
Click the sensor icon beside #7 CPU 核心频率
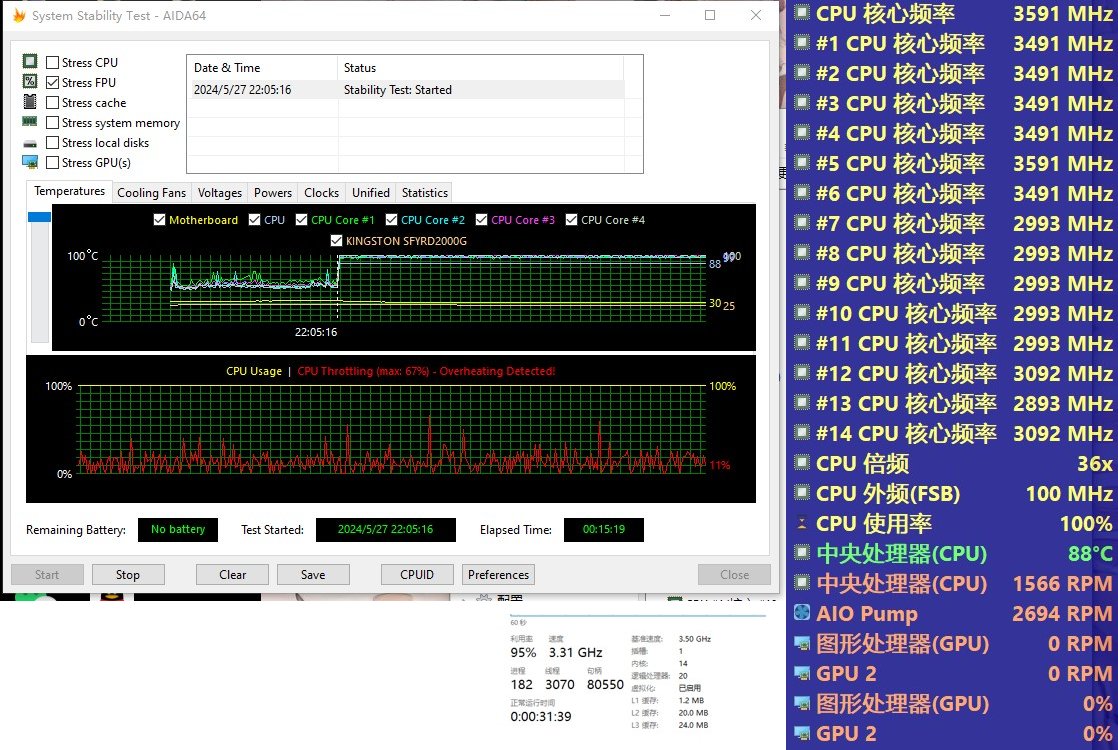[x=802, y=223]
